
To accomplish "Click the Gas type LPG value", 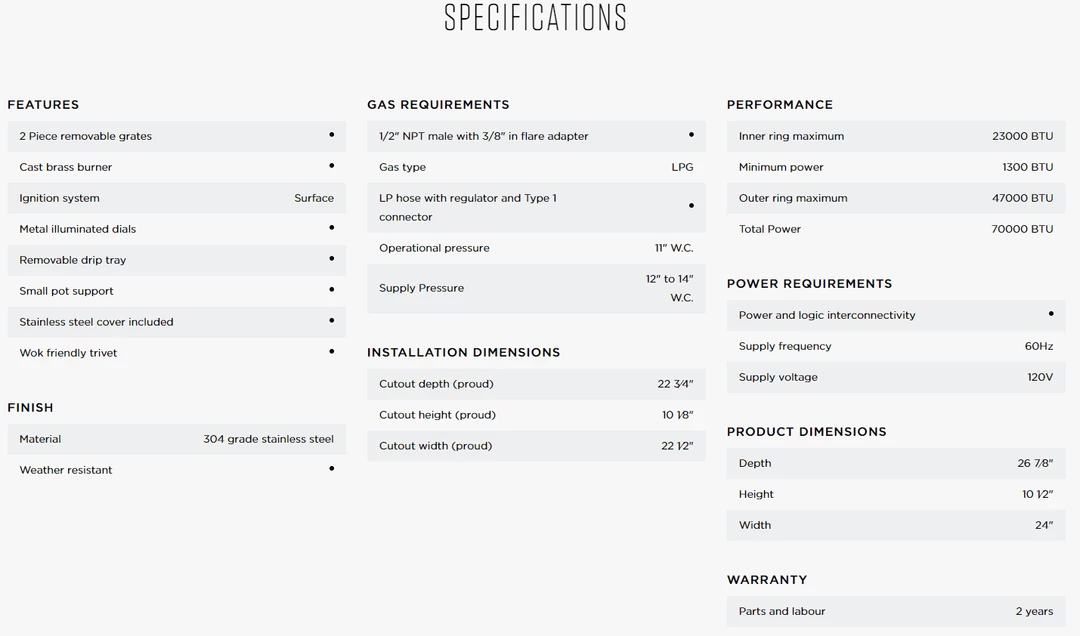I will pyautogui.click(x=682, y=167).
